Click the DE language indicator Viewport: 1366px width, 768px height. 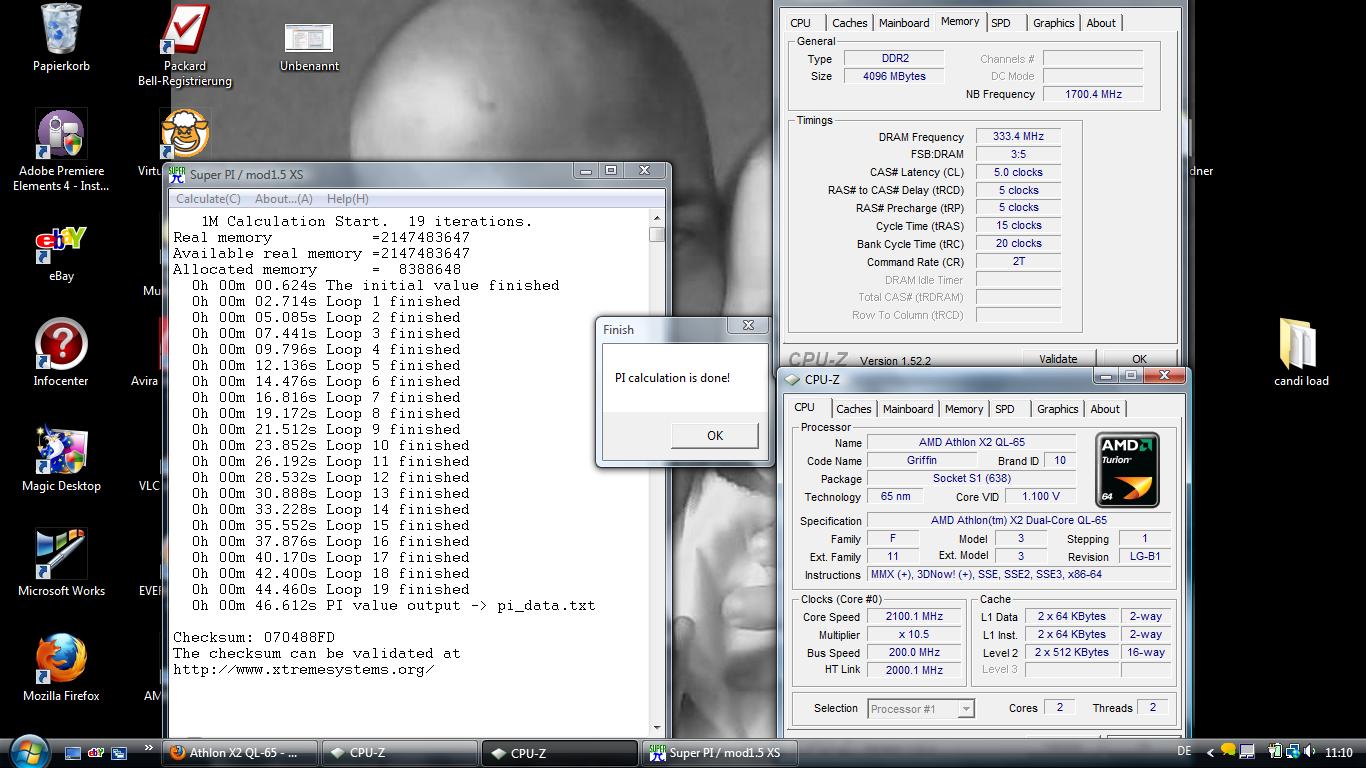pos(1184,751)
